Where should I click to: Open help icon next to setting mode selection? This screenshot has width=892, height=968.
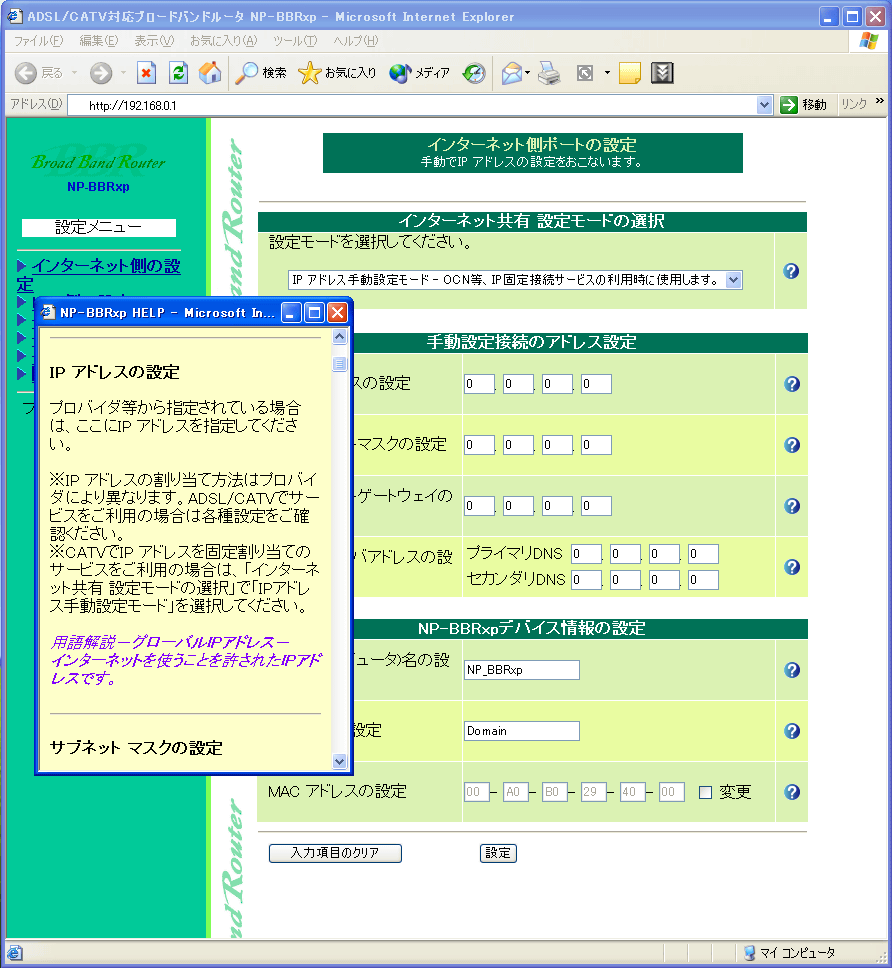pos(791,271)
